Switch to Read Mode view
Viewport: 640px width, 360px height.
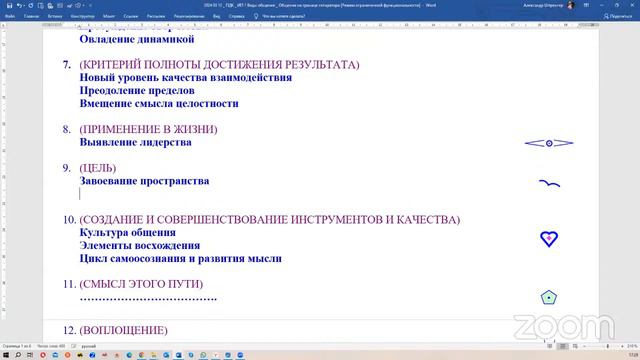click(550, 346)
